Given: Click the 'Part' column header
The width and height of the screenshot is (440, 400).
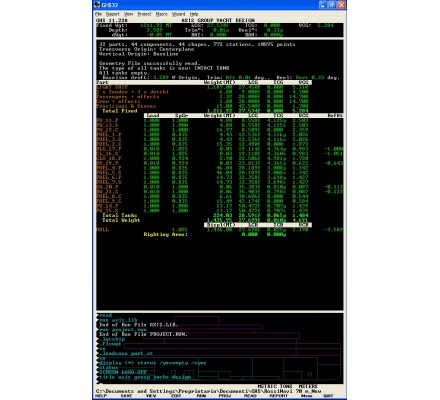Looking at the screenshot, I should click(102, 82).
